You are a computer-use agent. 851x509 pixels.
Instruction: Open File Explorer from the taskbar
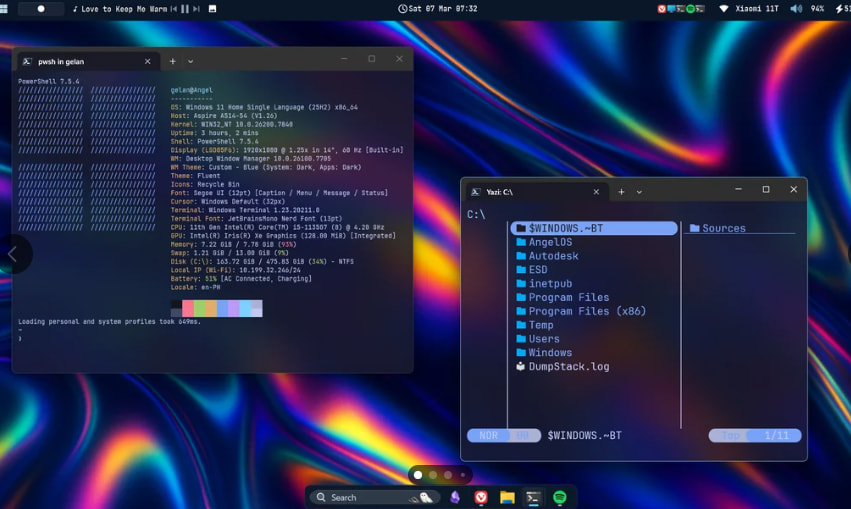508,497
